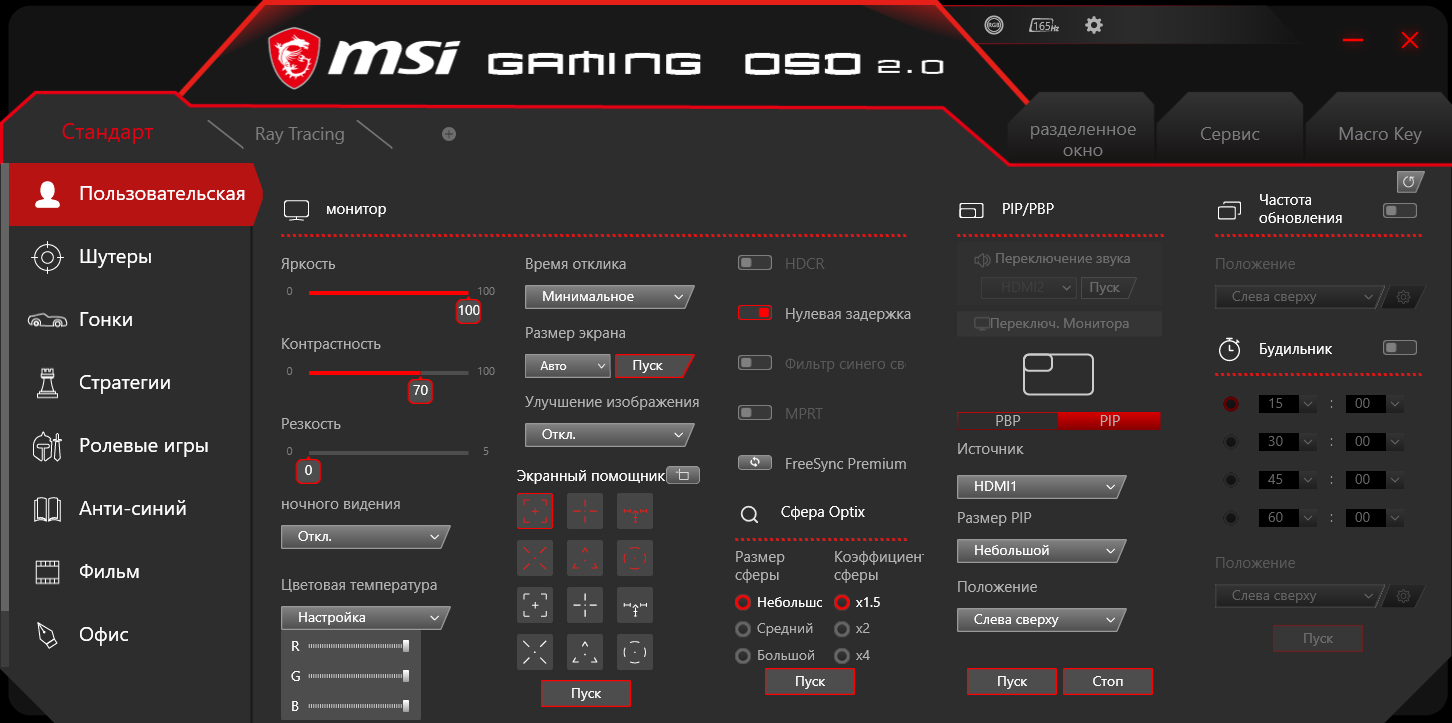Add a new profile with the plus icon
The width and height of the screenshot is (1452, 723).
click(449, 134)
